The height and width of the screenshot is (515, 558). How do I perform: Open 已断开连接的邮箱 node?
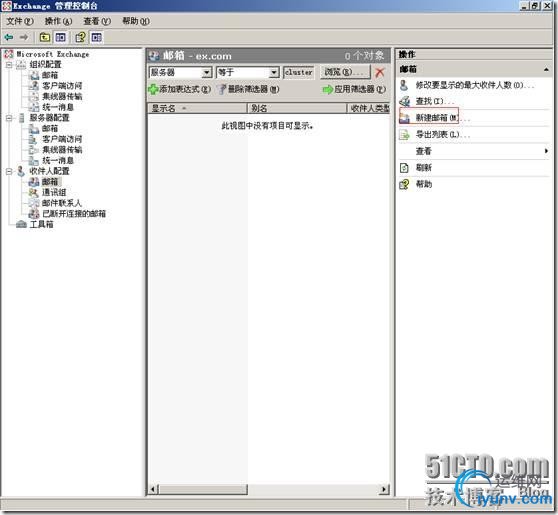74,214
